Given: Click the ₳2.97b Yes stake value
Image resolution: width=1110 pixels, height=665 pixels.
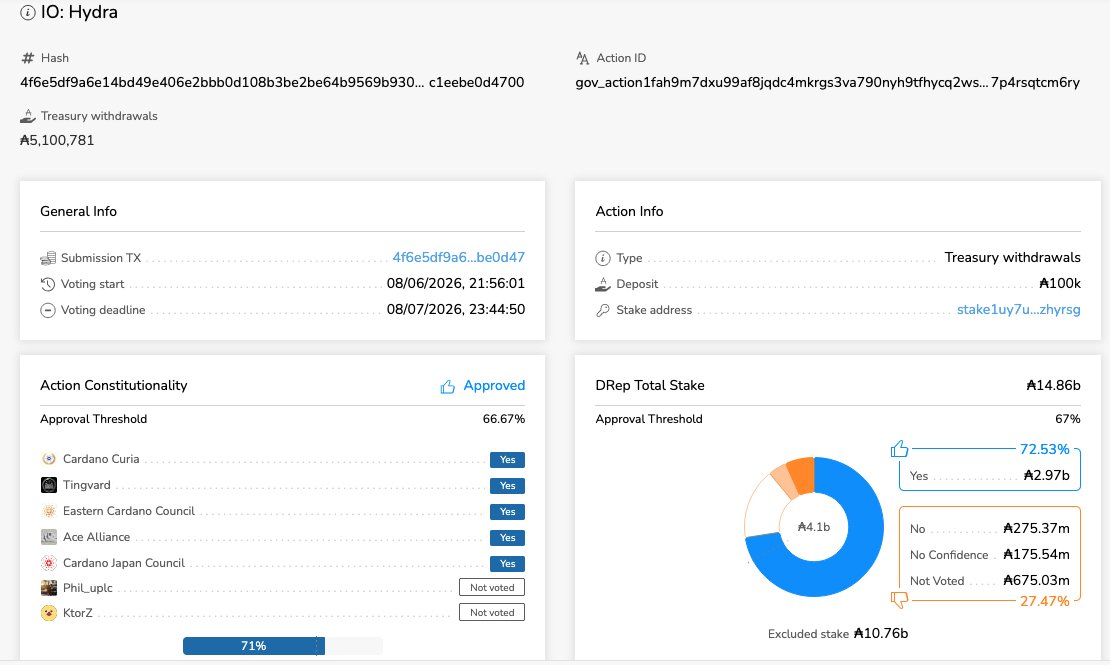Looking at the screenshot, I should click(1046, 475).
